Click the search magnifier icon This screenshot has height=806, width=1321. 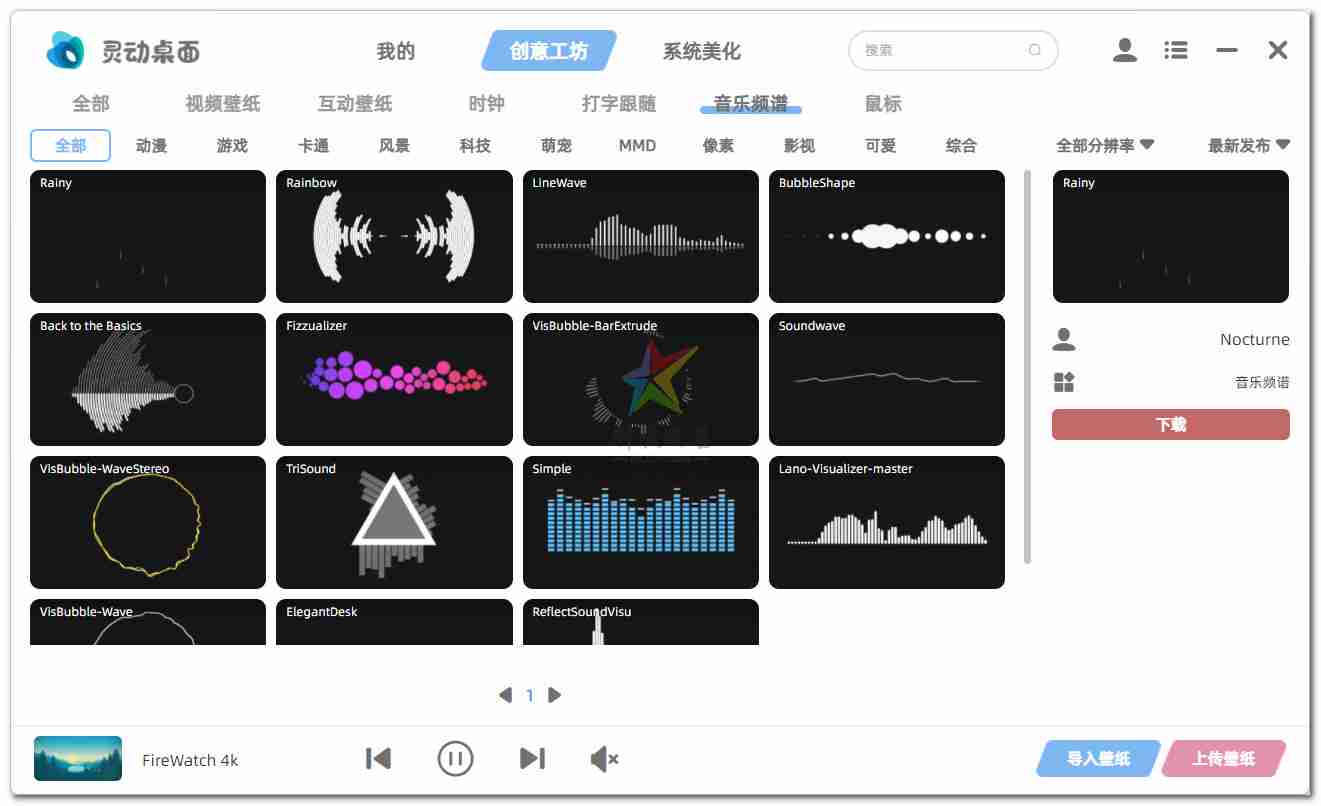[1035, 50]
